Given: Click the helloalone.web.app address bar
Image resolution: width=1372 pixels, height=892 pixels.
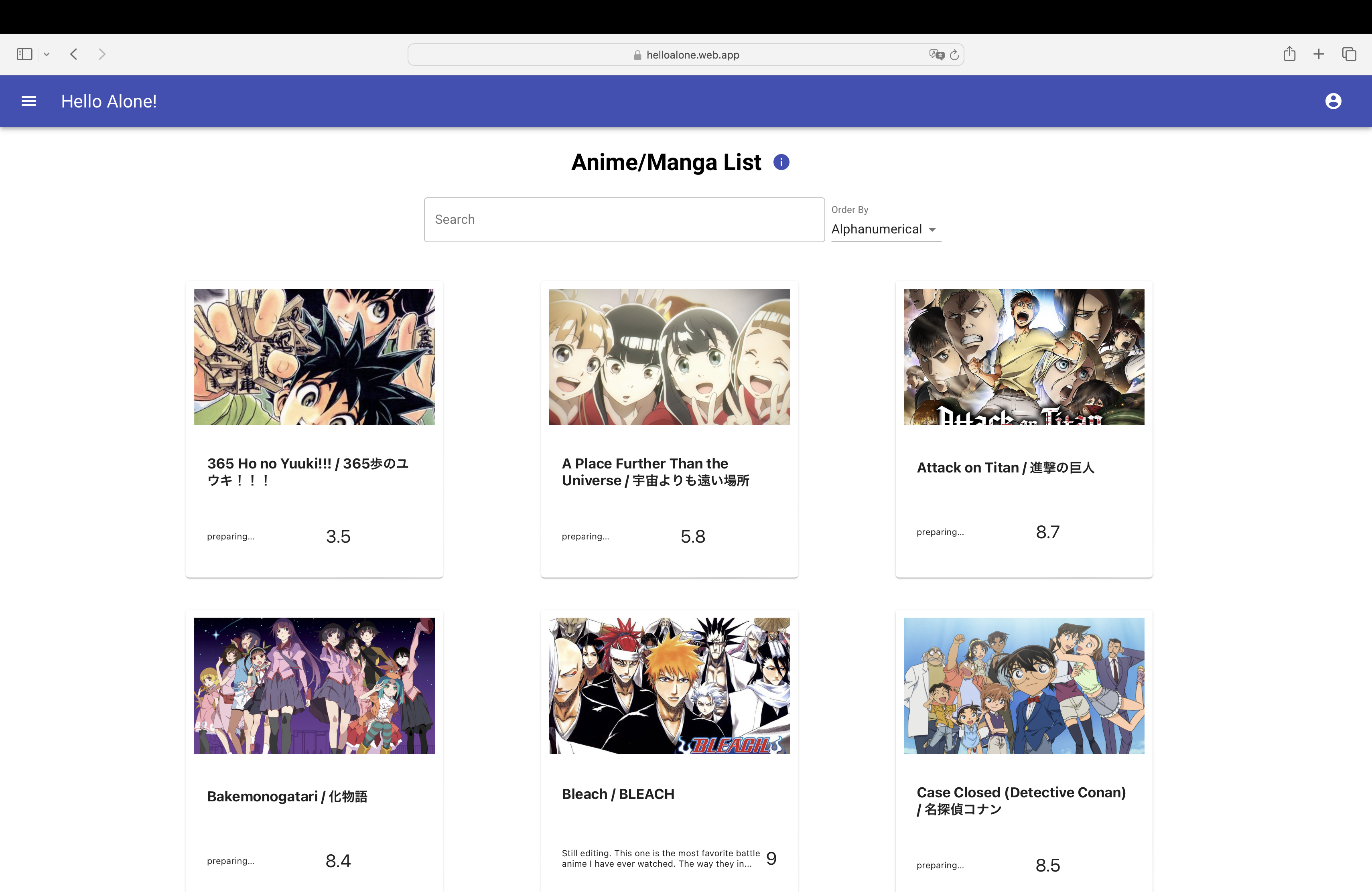Looking at the screenshot, I should pyautogui.click(x=686, y=55).
